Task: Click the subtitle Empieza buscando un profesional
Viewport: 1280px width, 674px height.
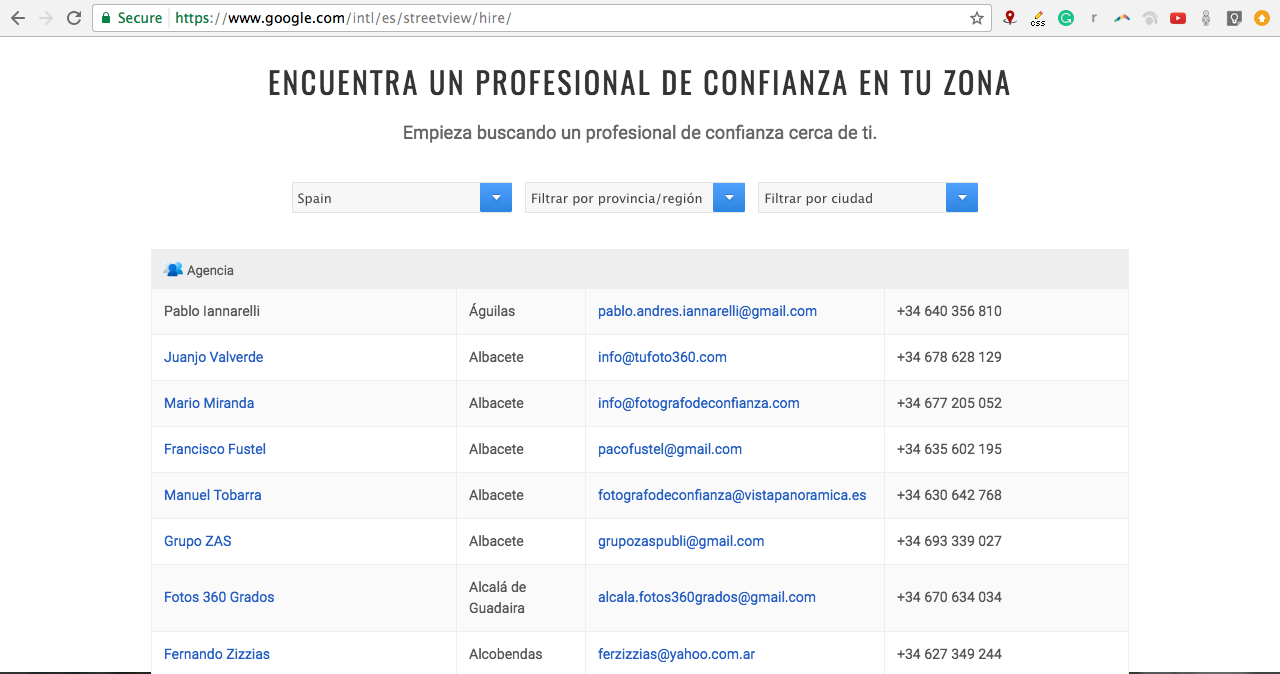Action: (640, 133)
